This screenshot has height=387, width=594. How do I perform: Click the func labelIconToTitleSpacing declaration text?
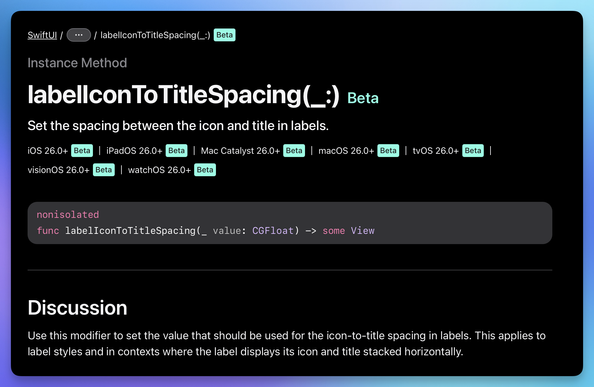[206, 231]
